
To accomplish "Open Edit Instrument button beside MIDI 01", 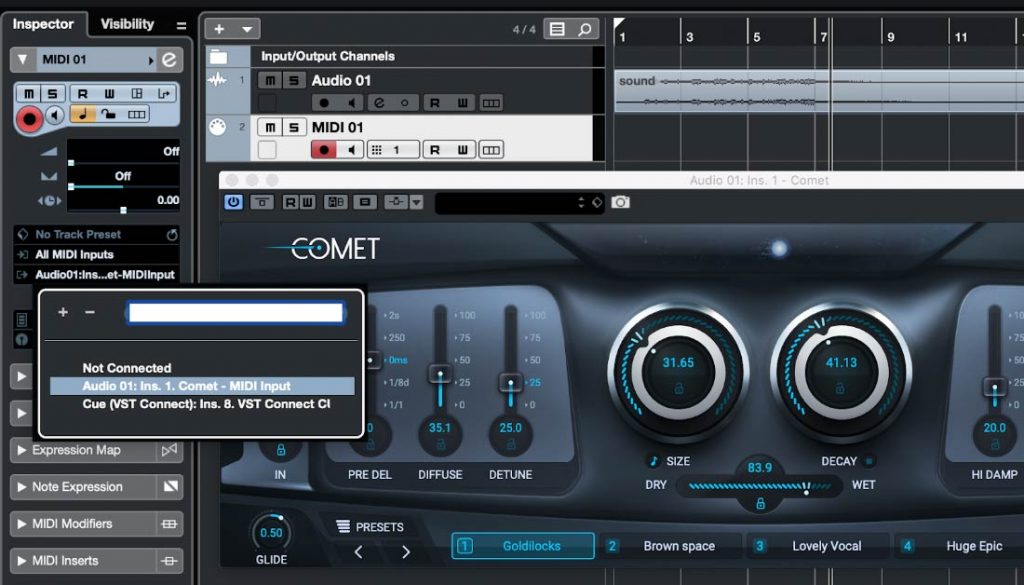I will (169, 60).
